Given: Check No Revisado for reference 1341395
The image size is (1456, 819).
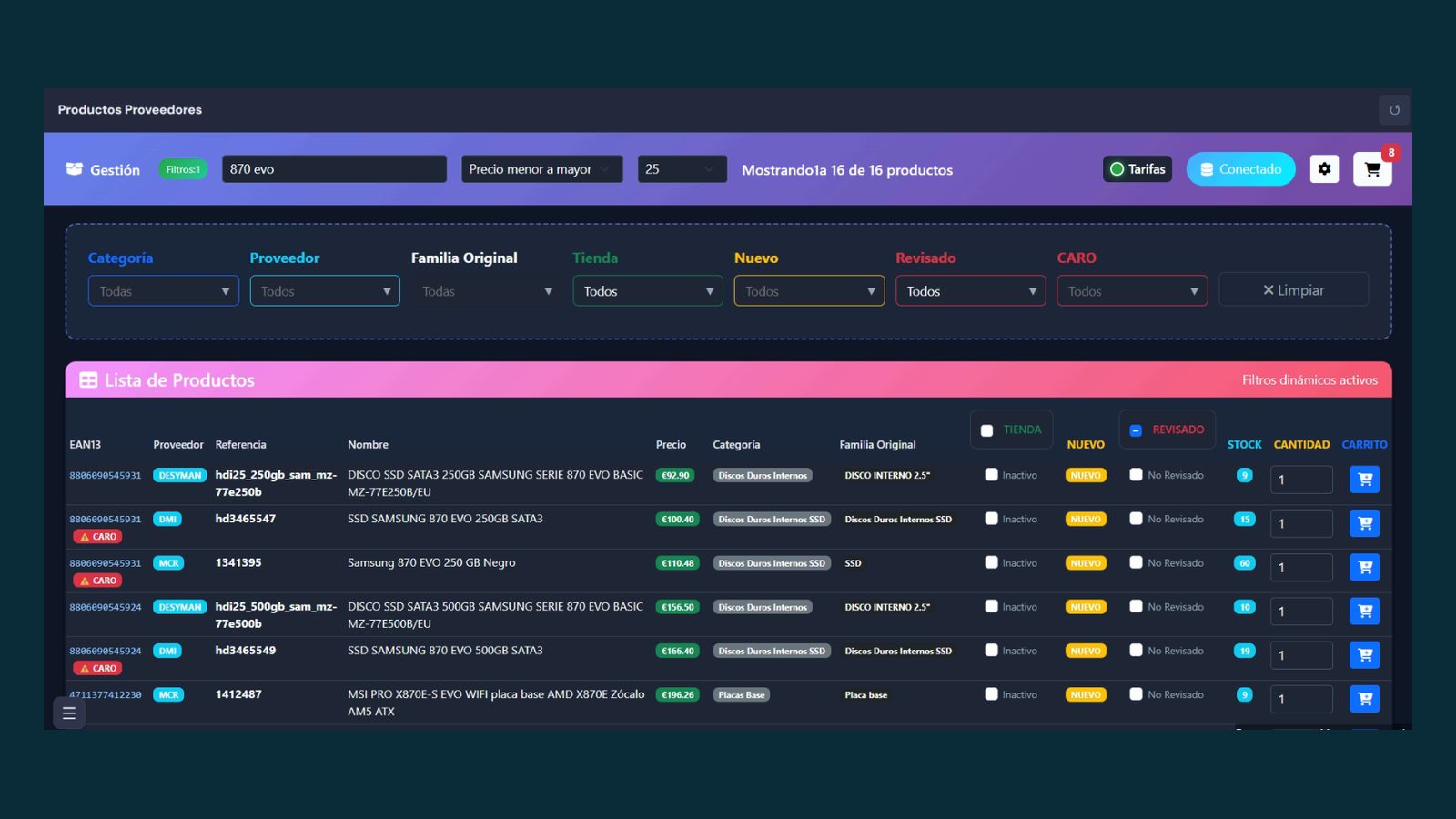Looking at the screenshot, I should 1136,562.
